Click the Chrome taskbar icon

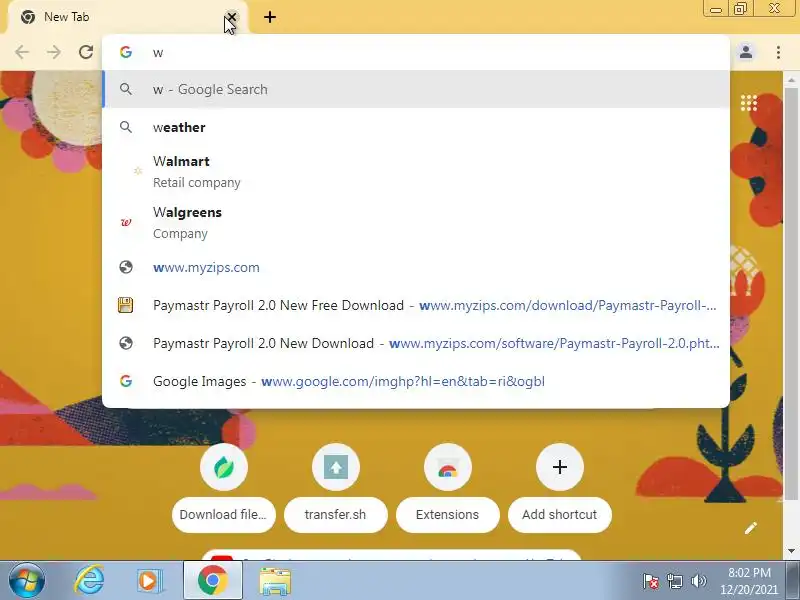click(213, 581)
